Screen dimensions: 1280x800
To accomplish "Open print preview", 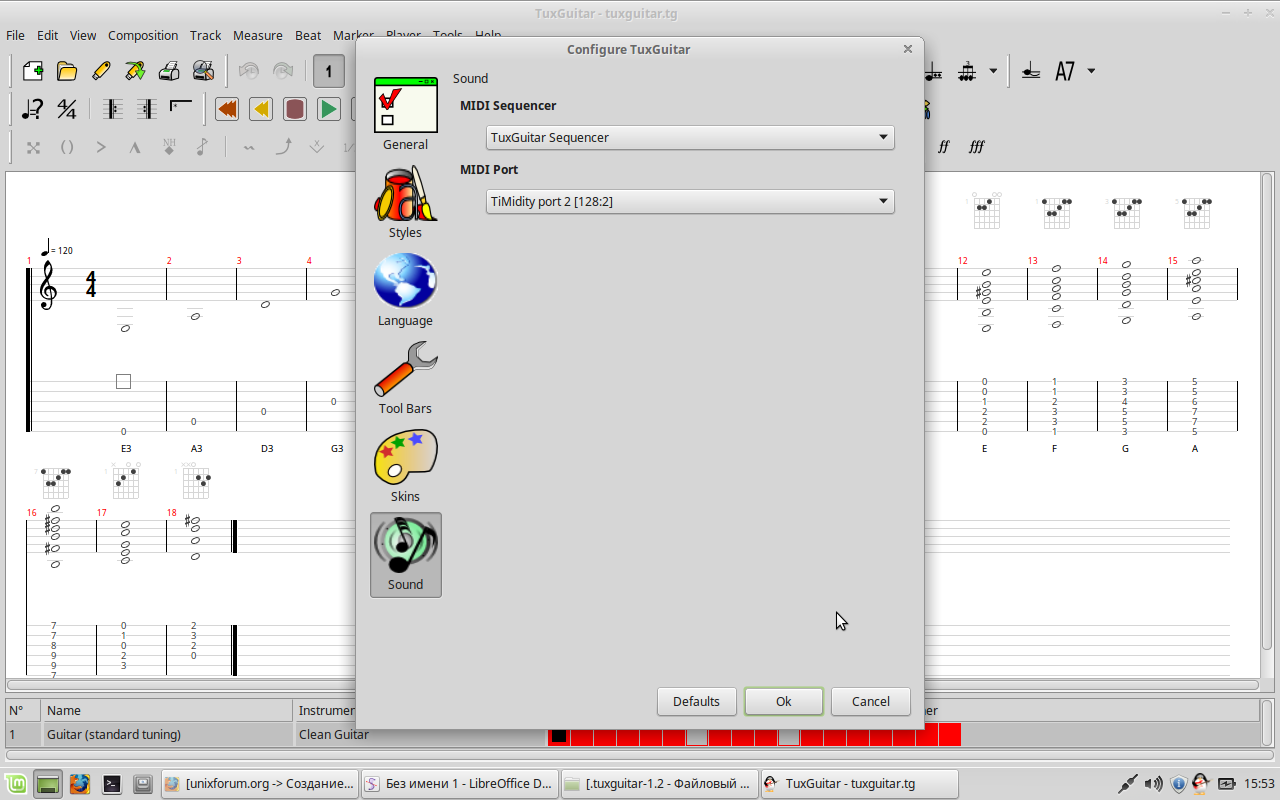I will (x=203, y=71).
